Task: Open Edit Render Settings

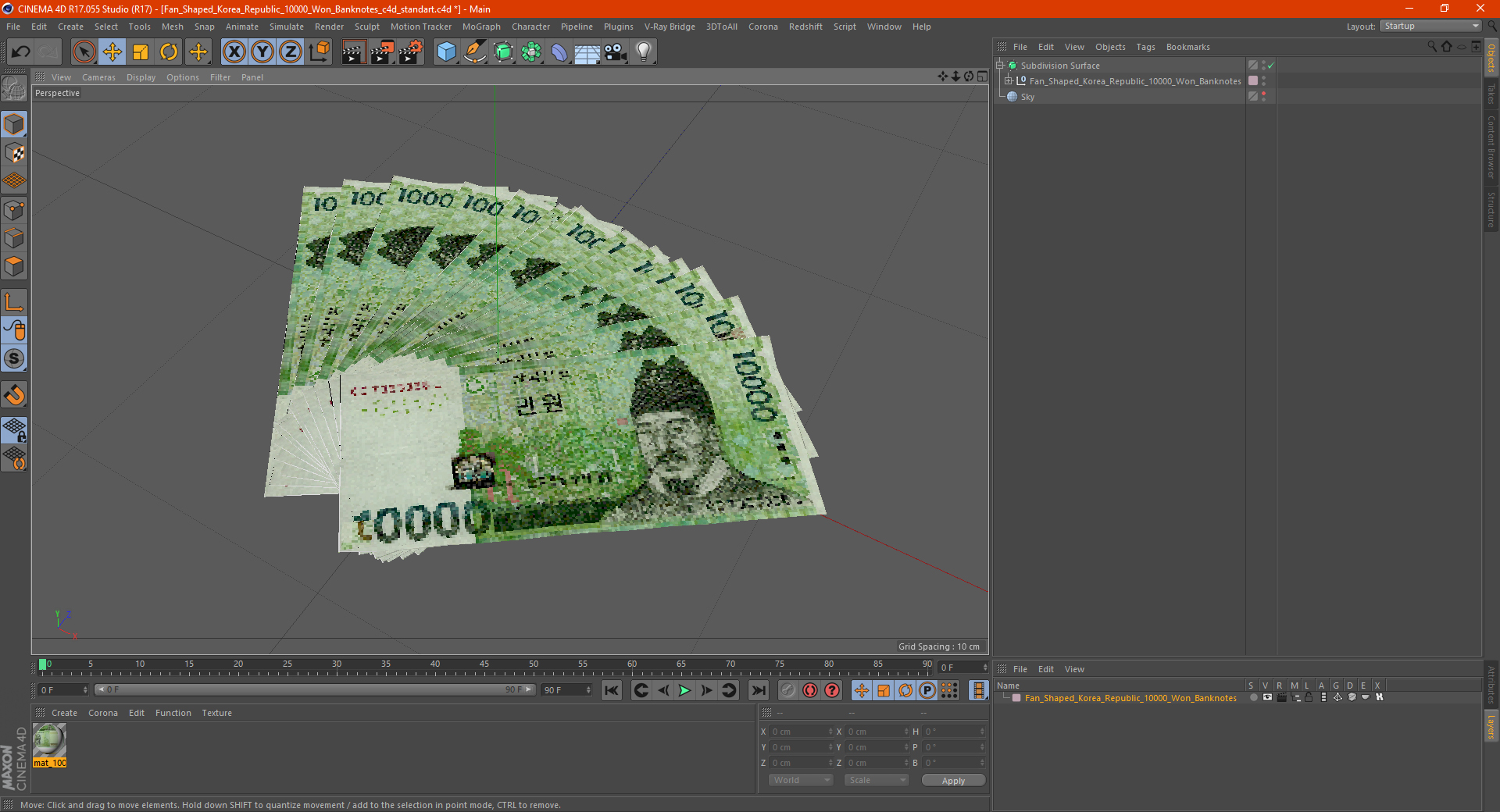Action: tap(411, 52)
